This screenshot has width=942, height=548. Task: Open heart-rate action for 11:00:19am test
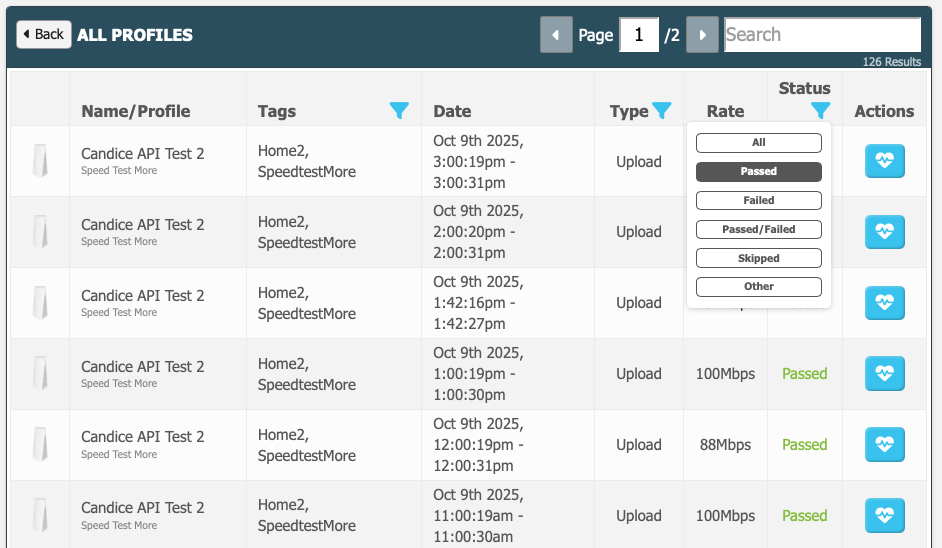(884, 516)
